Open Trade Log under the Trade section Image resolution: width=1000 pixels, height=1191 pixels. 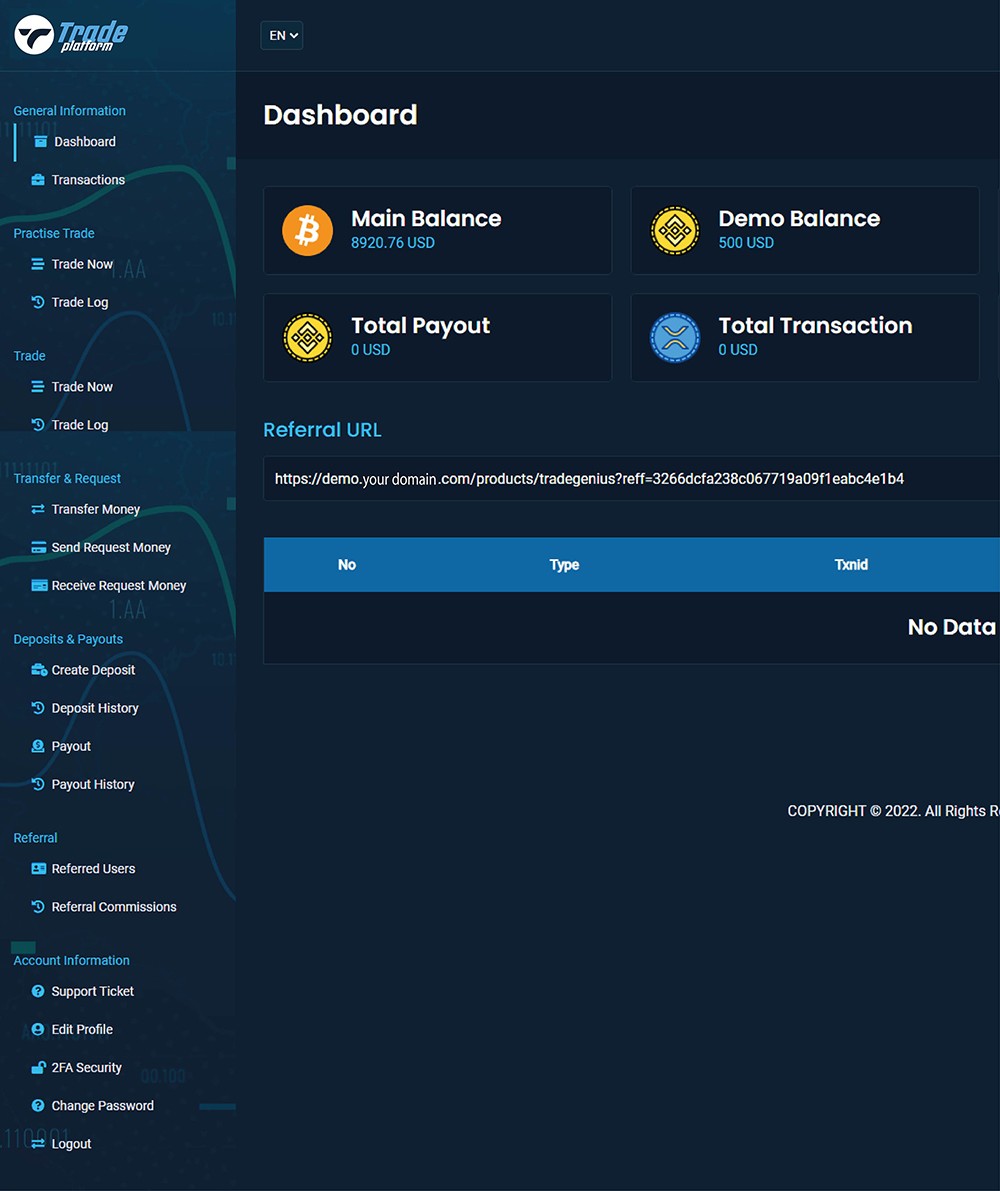[x=80, y=425]
